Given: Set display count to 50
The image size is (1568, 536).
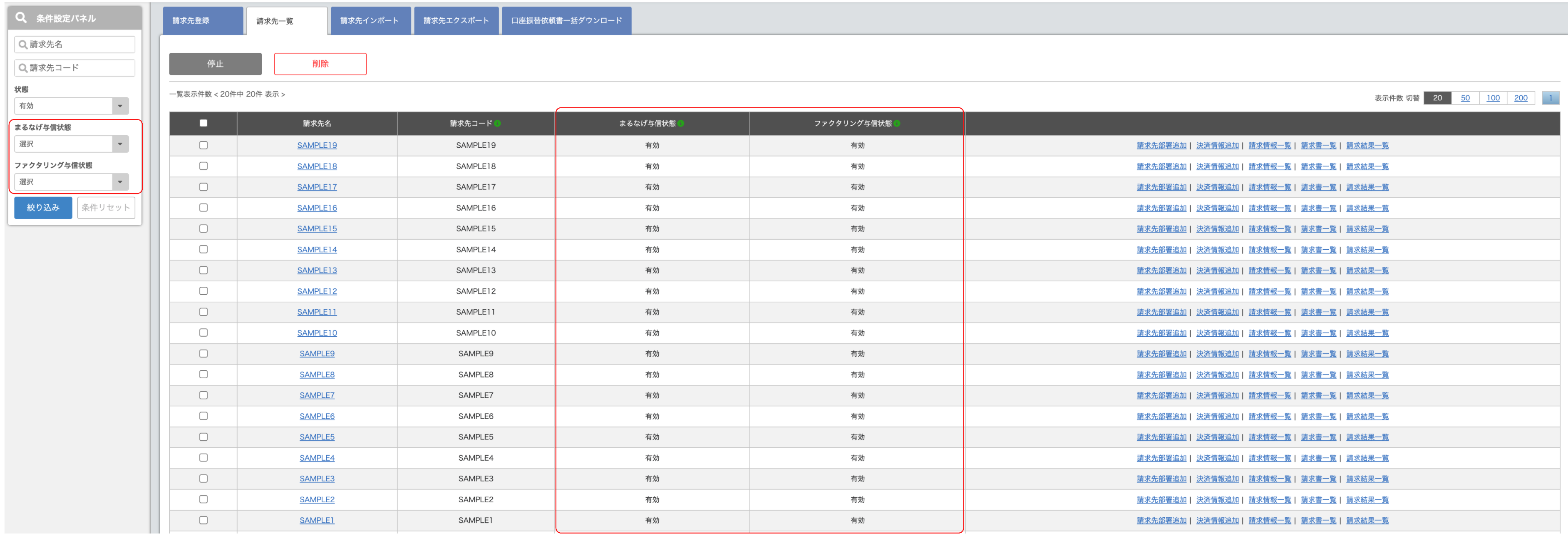Looking at the screenshot, I should pos(1464,98).
